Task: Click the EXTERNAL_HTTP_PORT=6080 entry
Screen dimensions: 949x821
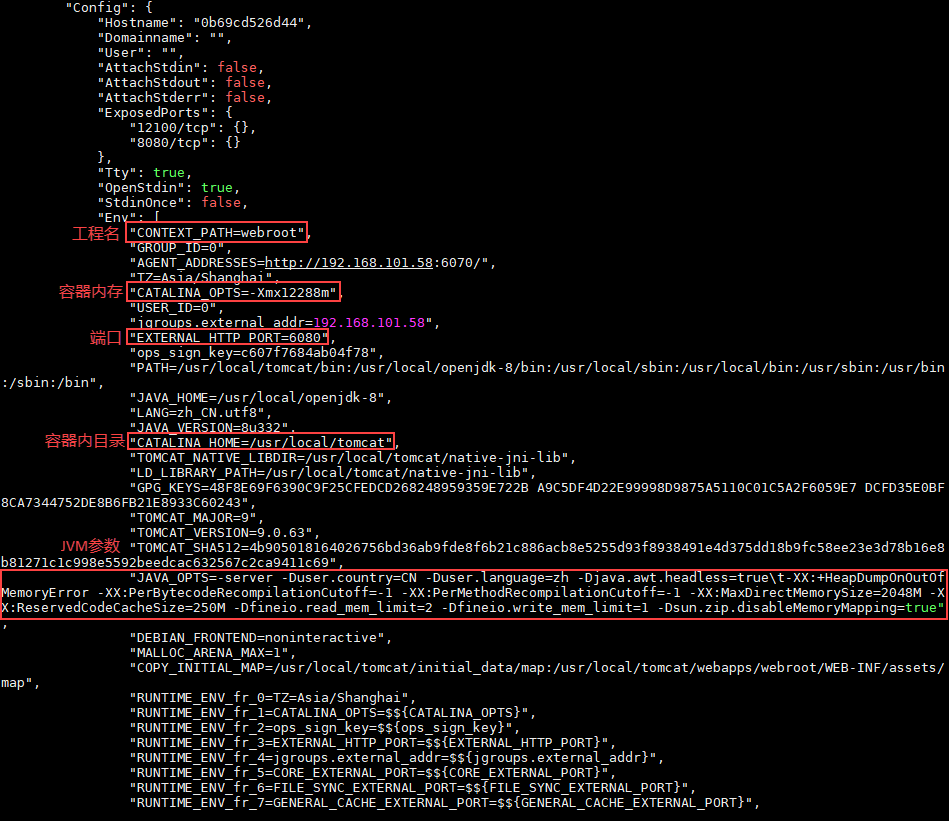Action: [229, 338]
